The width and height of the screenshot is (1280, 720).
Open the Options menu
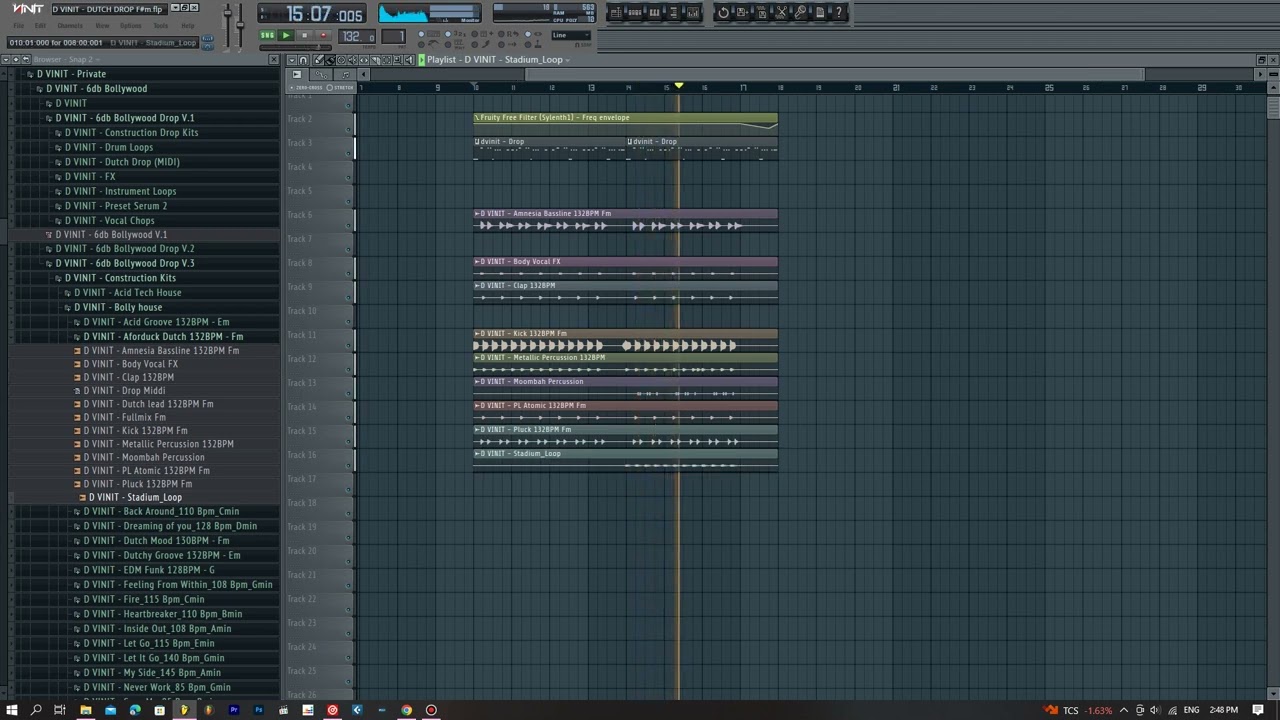(x=131, y=25)
